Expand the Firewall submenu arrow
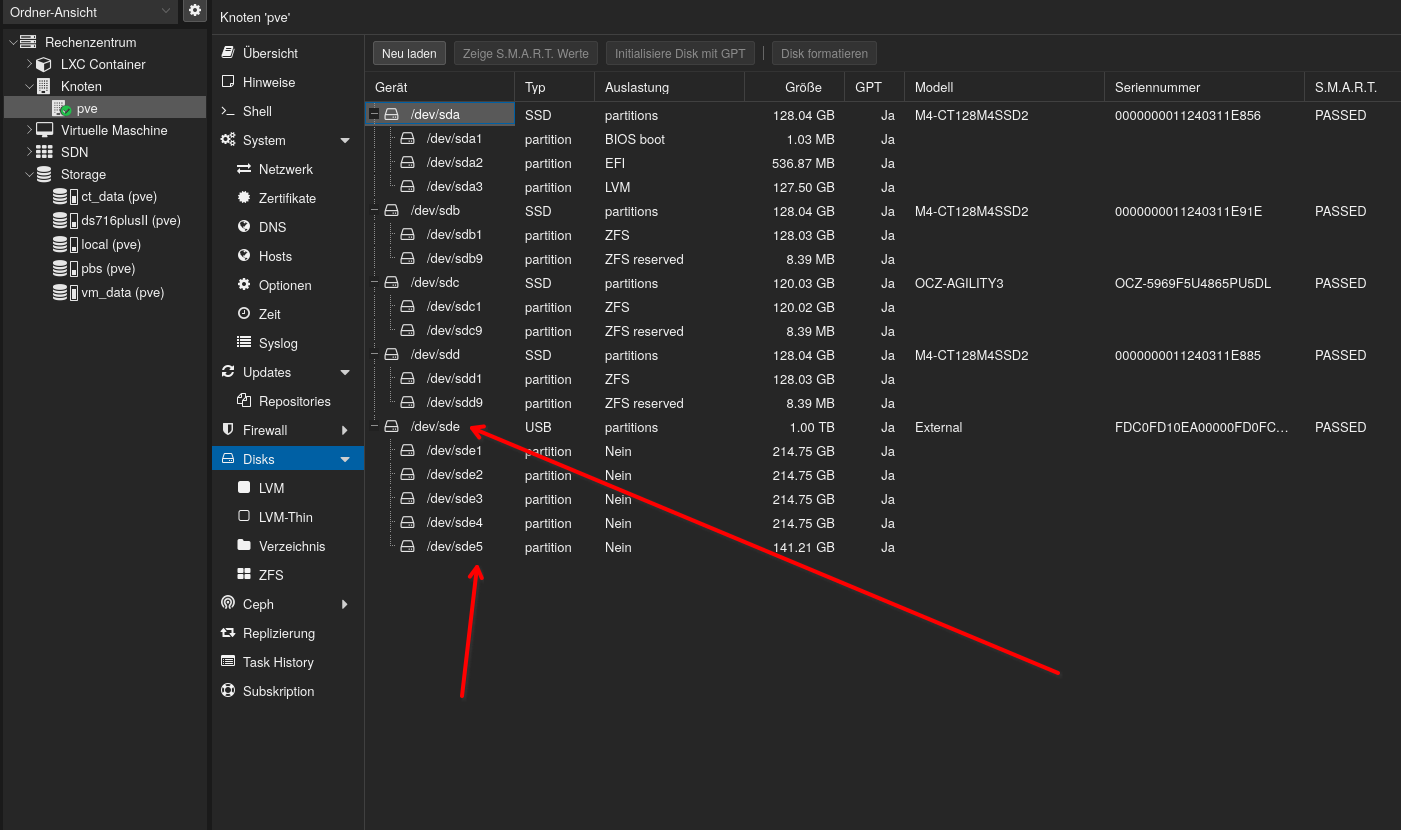 345,430
